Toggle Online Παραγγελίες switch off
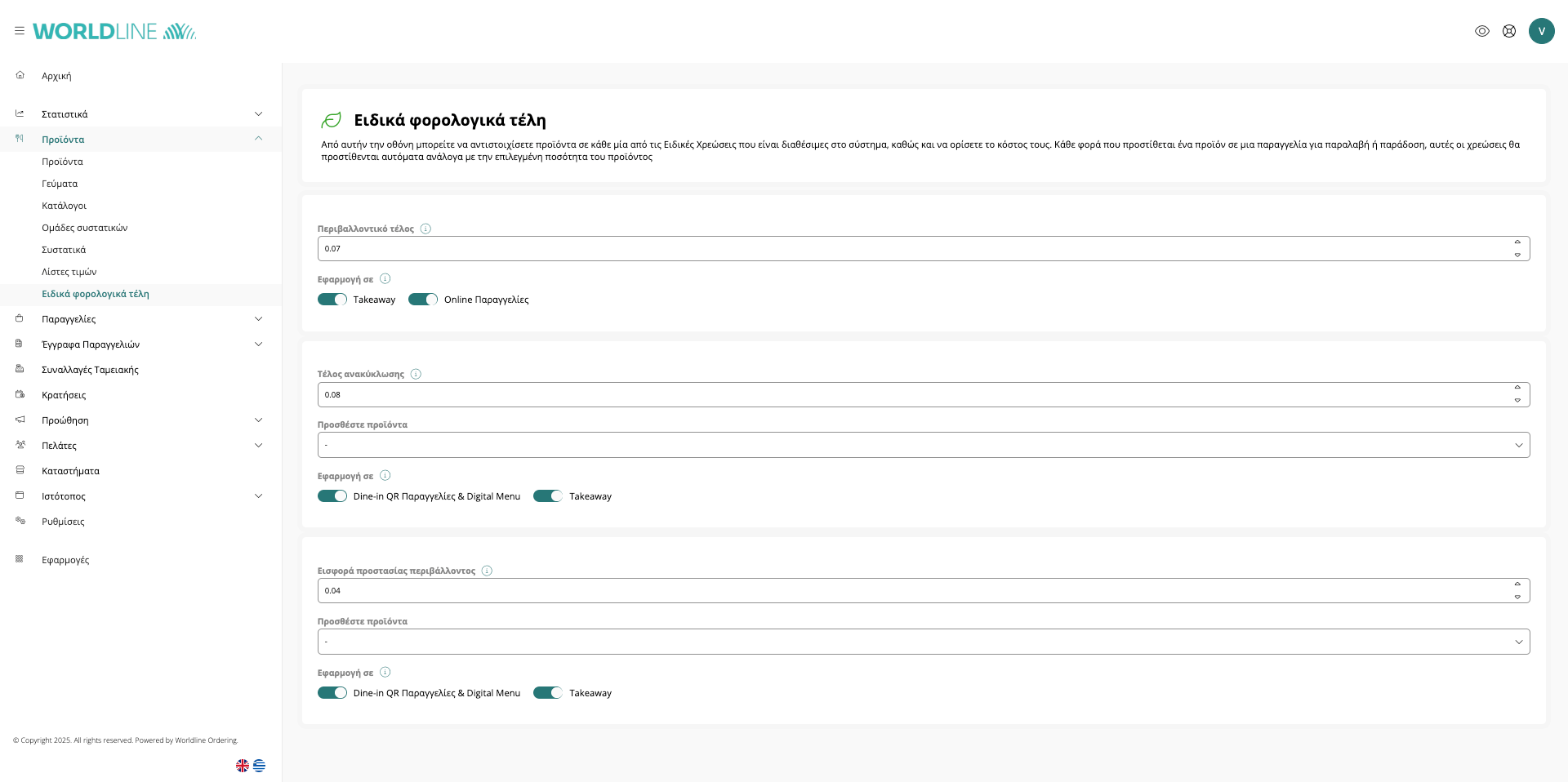 click(x=423, y=300)
